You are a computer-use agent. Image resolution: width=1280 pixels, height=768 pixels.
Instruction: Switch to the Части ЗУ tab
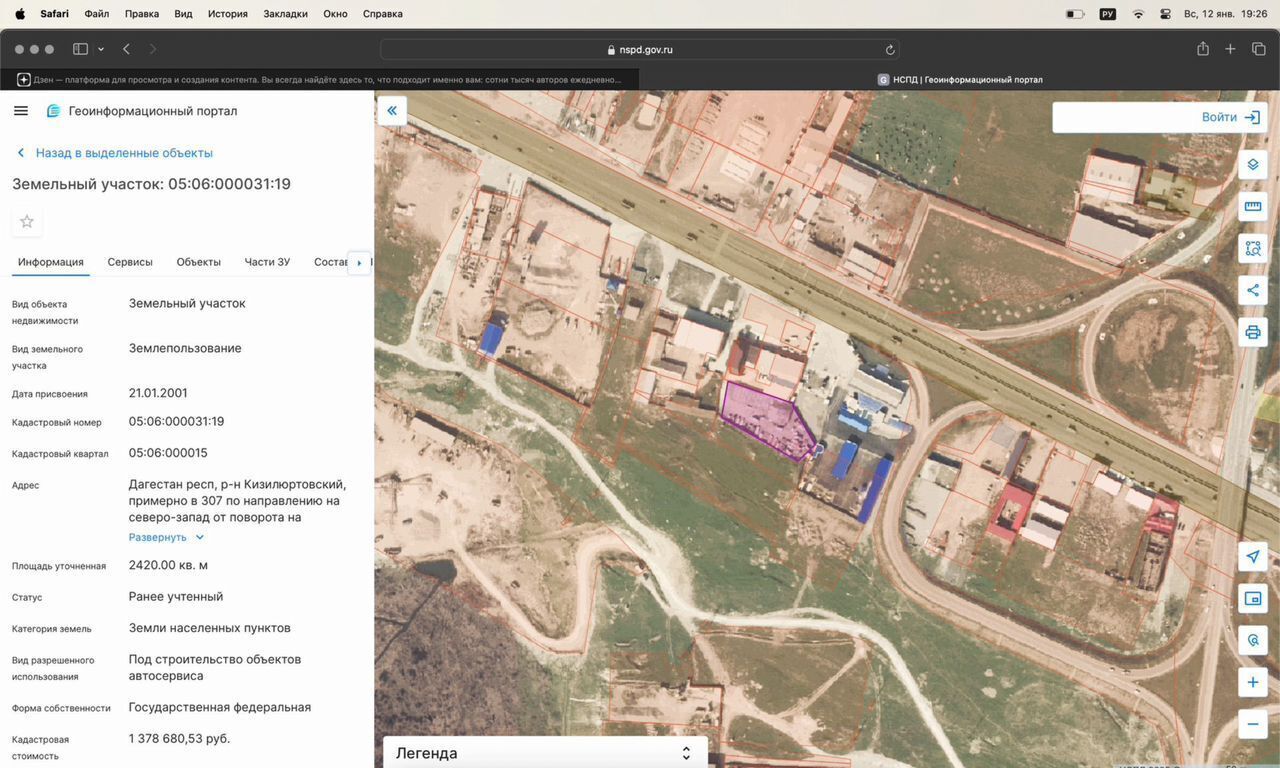pyautogui.click(x=267, y=262)
